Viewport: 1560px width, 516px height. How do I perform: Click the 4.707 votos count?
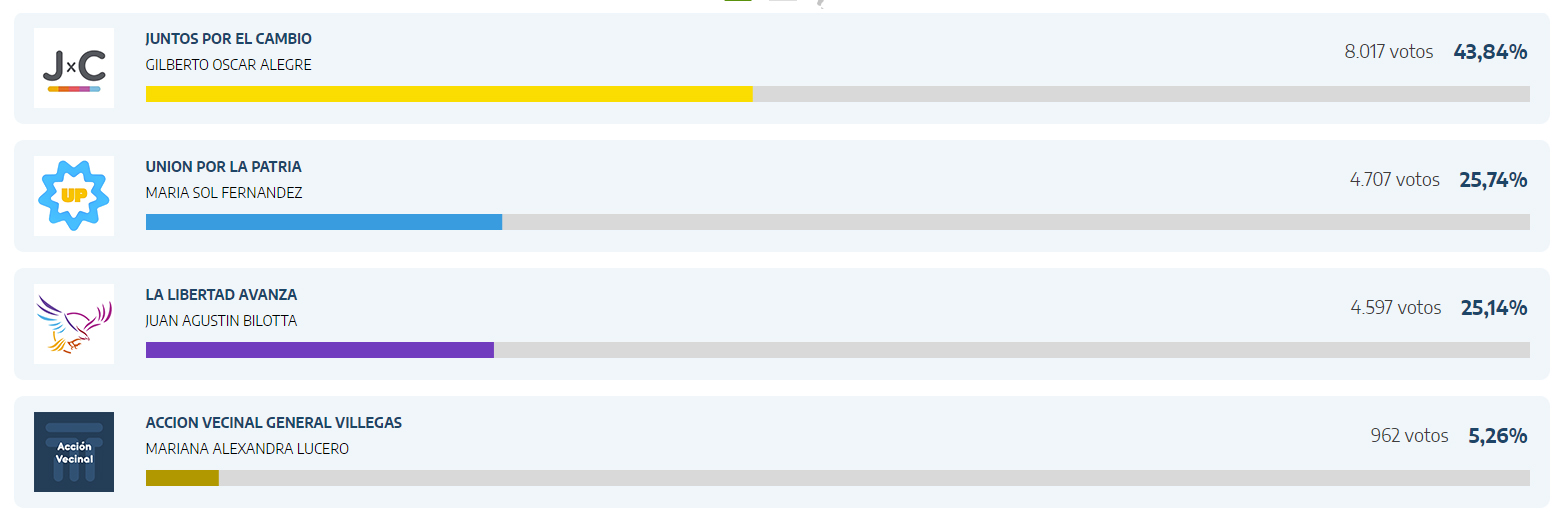click(1394, 180)
